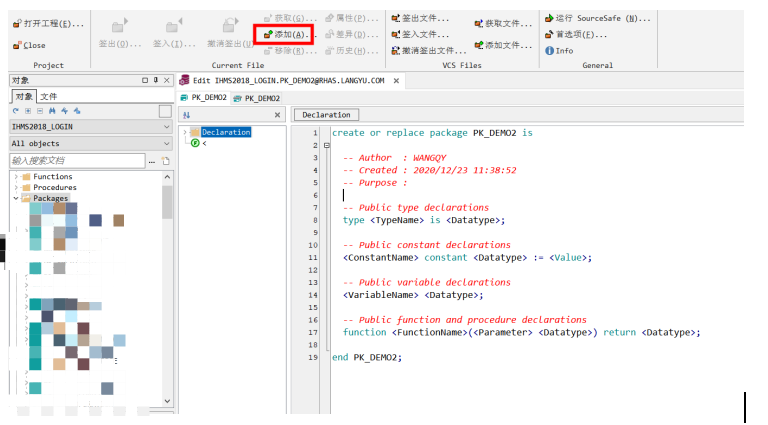Click 属性(P) properties item
The image size is (768, 425).
click(352, 18)
